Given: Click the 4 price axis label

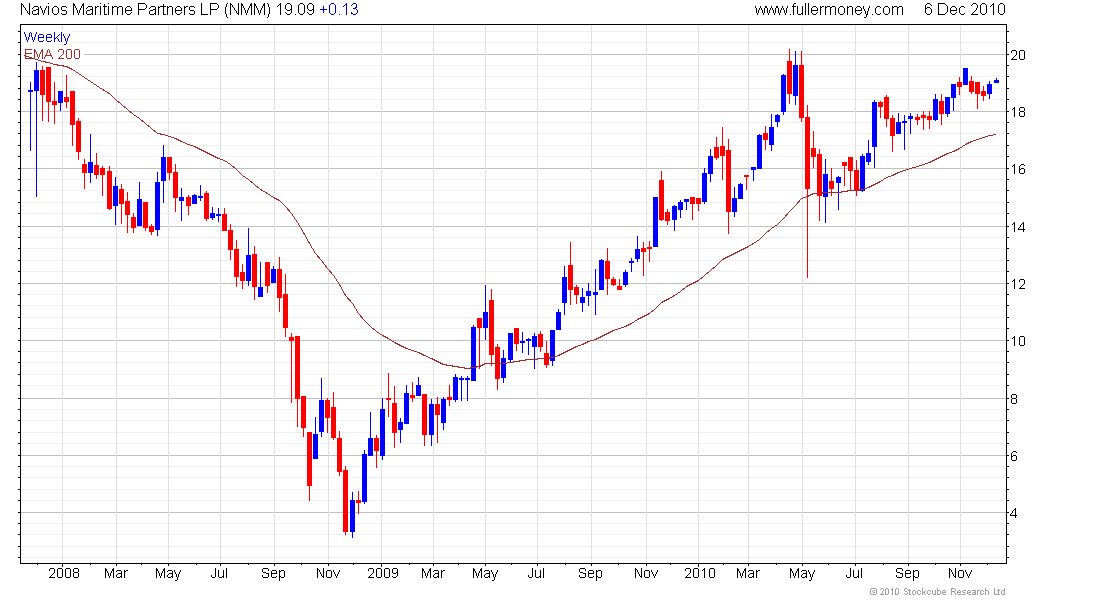Looking at the screenshot, I should [x=1013, y=513].
